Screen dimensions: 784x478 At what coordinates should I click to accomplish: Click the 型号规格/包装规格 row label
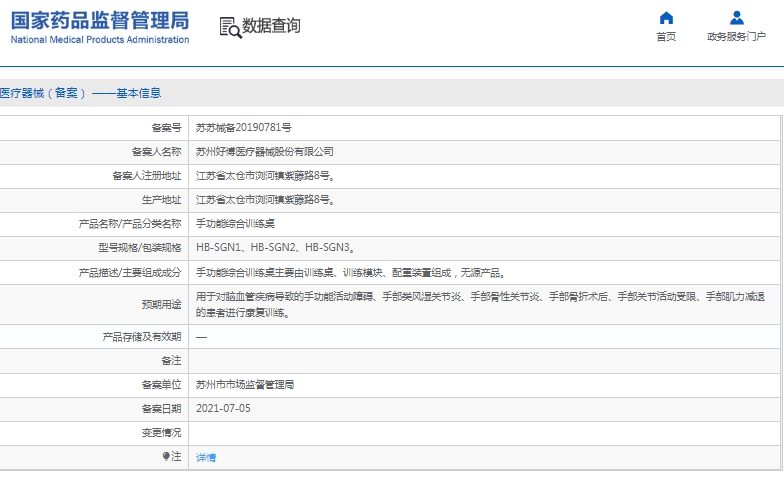[x=140, y=248]
